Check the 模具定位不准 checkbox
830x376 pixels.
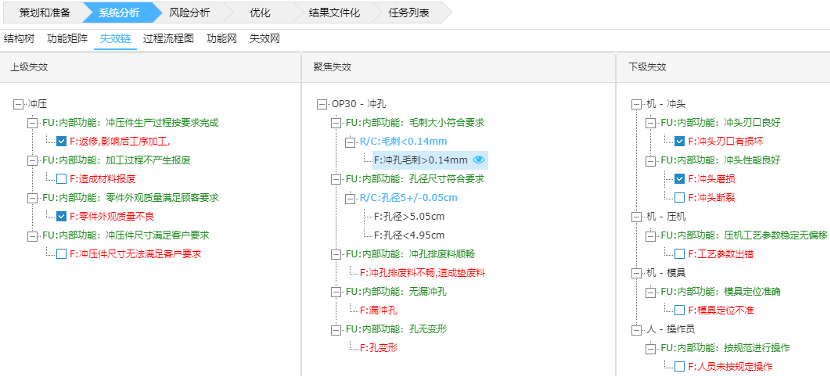680,310
